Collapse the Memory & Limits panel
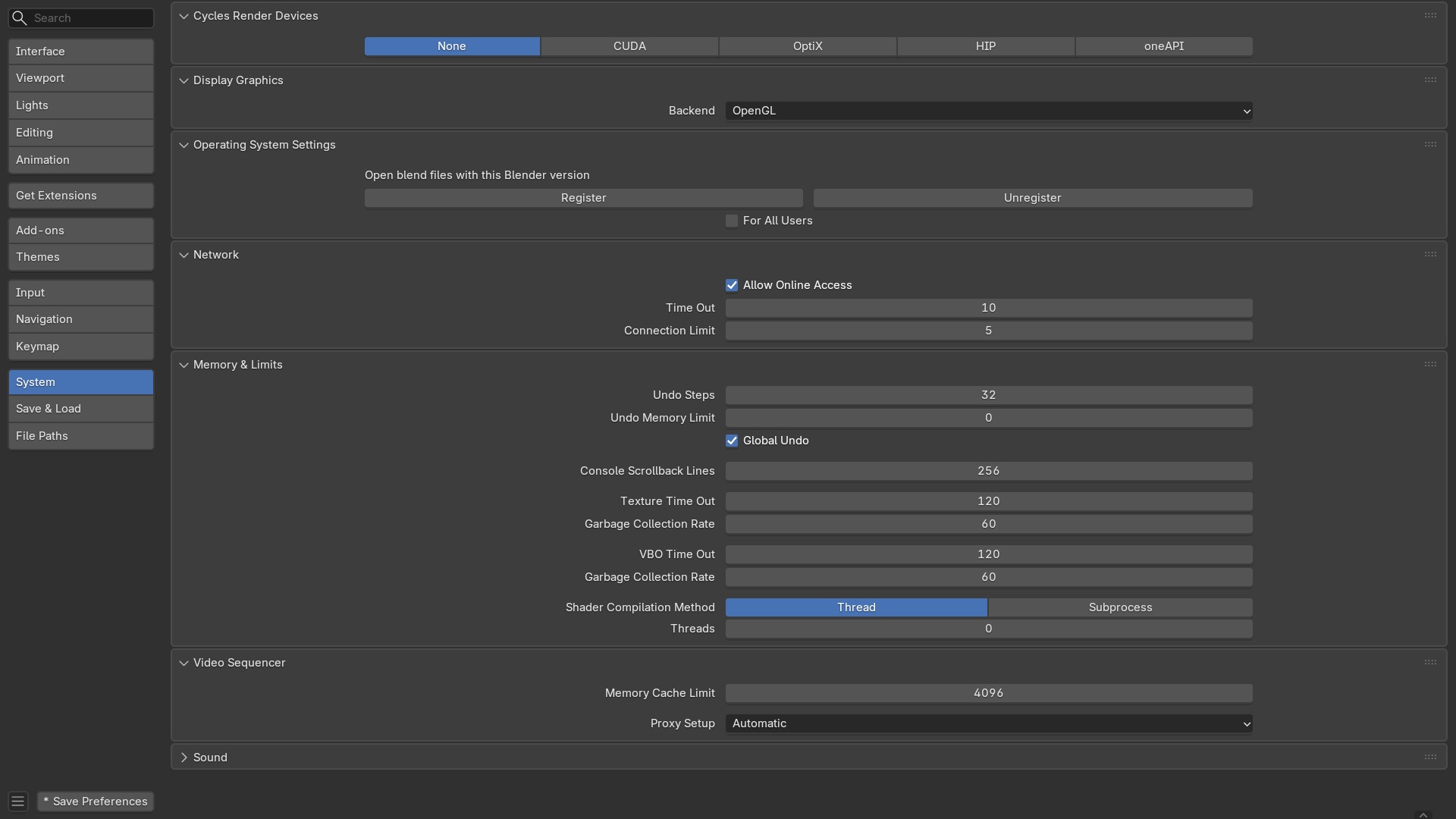The height and width of the screenshot is (819, 1456). pyautogui.click(x=184, y=365)
